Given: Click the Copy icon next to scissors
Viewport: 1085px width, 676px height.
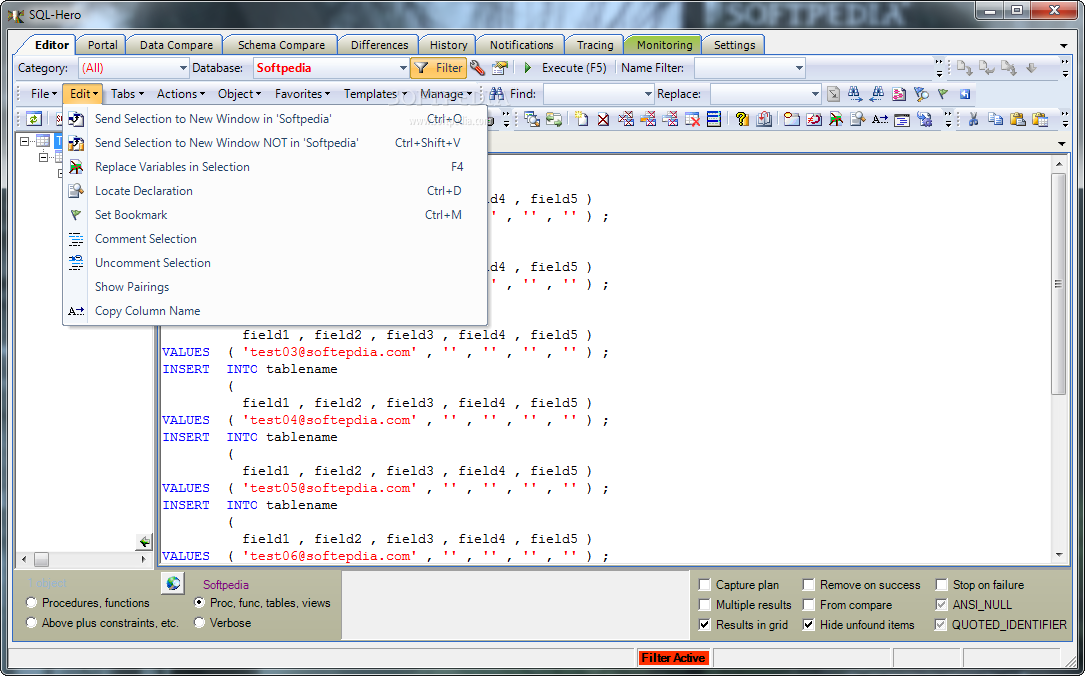Looking at the screenshot, I should (995, 119).
